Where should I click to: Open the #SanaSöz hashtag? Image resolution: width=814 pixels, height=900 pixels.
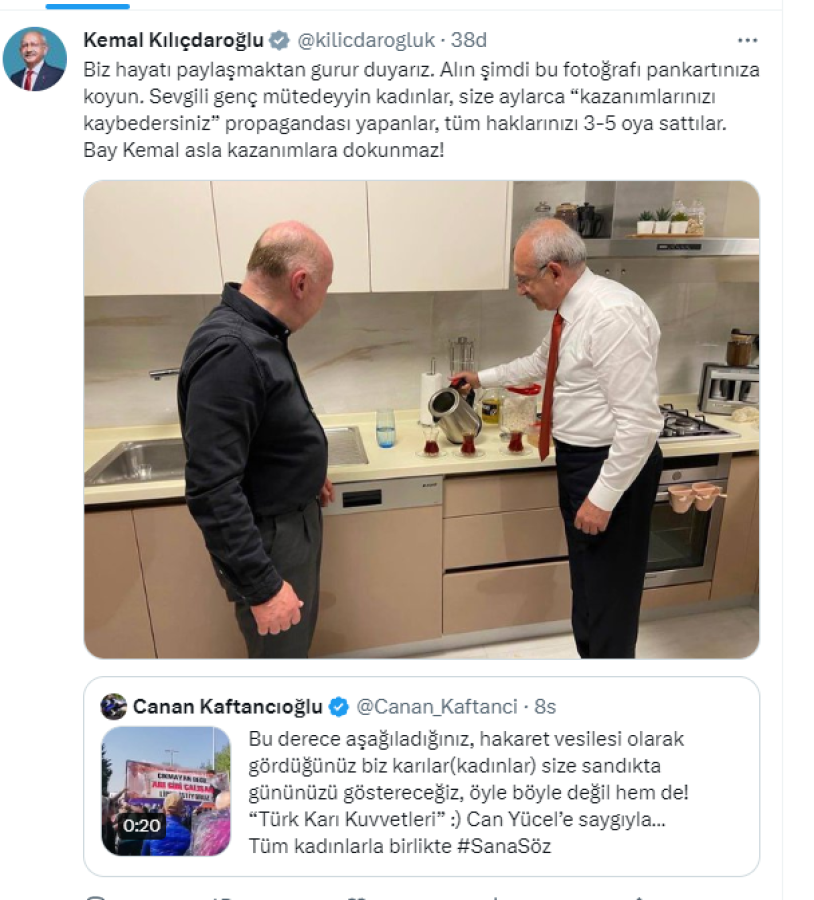point(504,846)
